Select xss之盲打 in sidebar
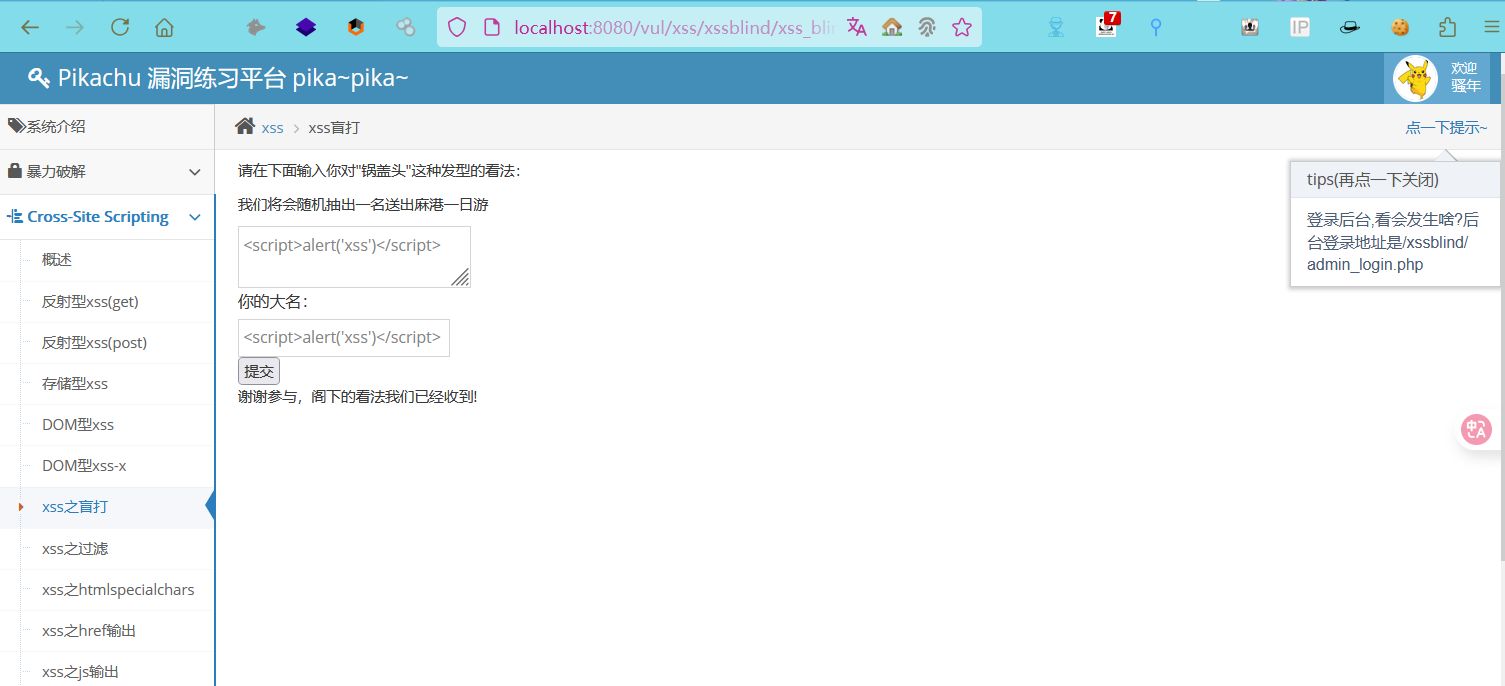Screen dimensions: 1505x686 75,507
